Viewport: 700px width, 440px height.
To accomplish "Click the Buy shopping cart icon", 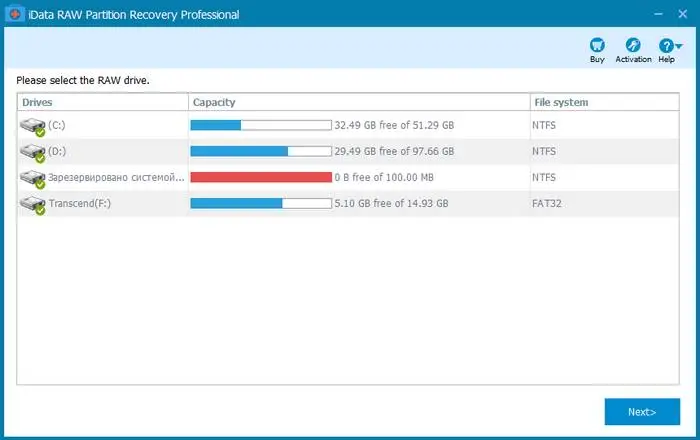I will pyautogui.click(x=597, y=45).
